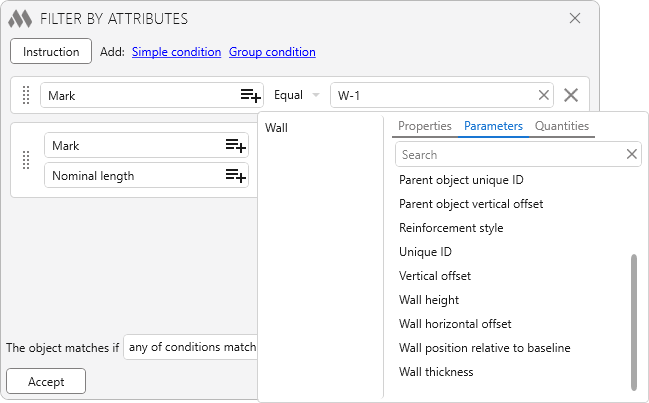Select the Parameters tab
The height and width of the screenshot is (403, 649).
pyautogui.click(x=493, y=126)
